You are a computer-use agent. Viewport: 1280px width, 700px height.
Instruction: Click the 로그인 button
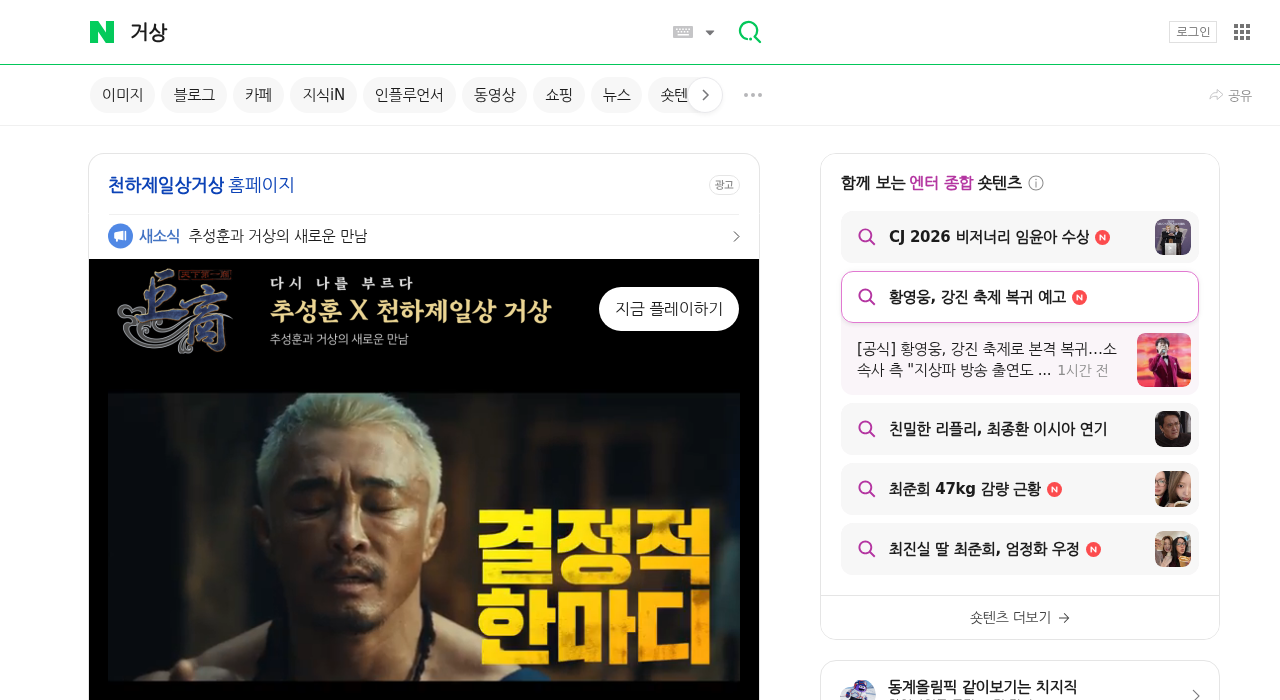[x=1193, y=31]
